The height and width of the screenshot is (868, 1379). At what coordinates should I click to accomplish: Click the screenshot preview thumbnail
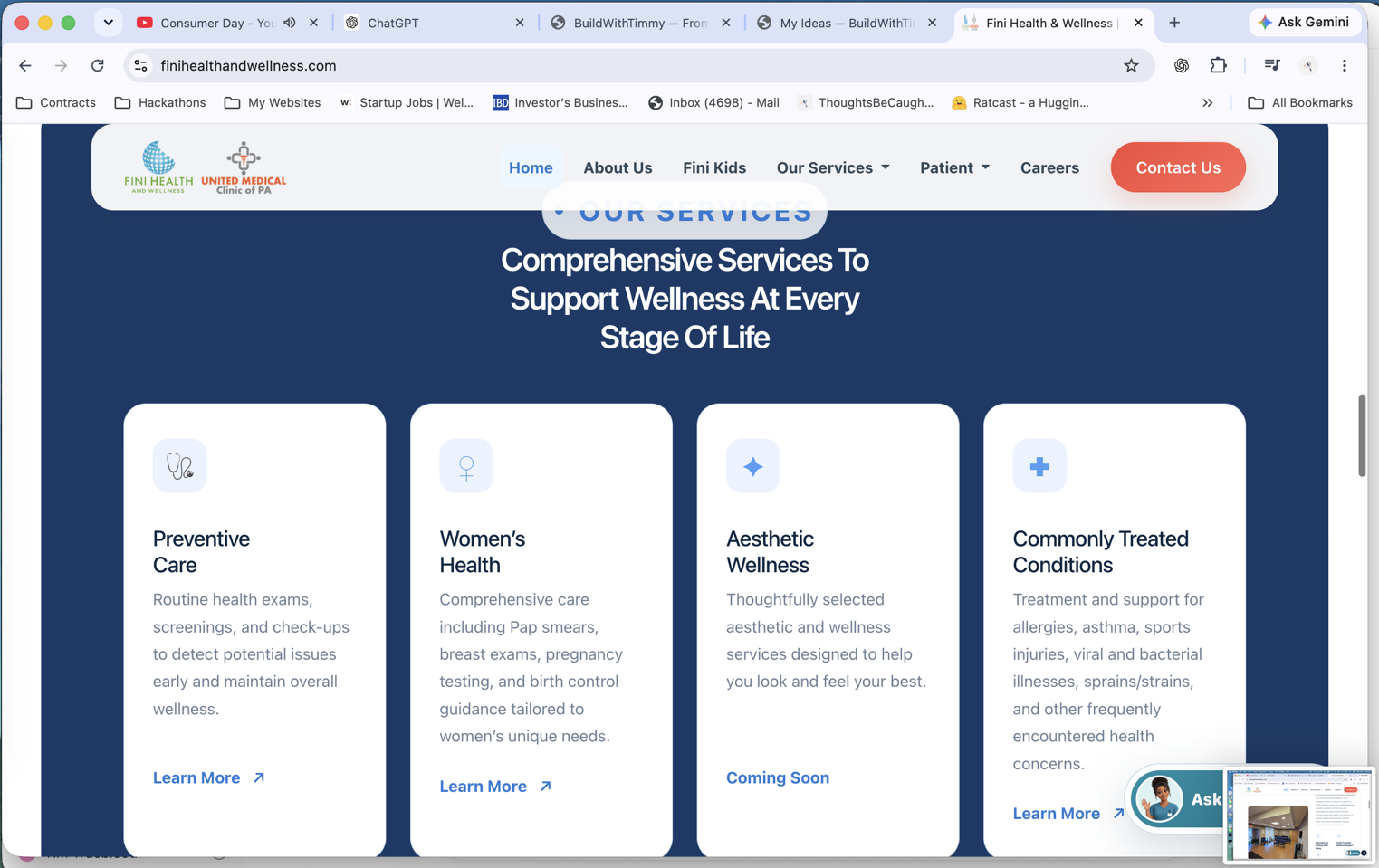(1299, 815)
